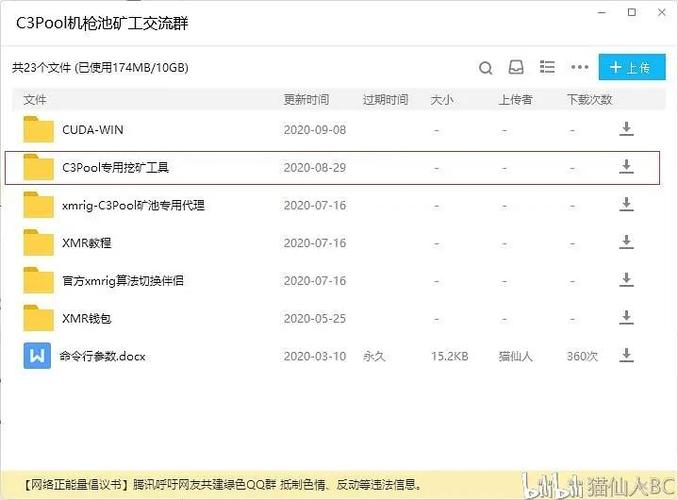Viewport: 678px width, 500px height.
Task: Click the blue 上传 upload button
Action: (x=632, y=67)
